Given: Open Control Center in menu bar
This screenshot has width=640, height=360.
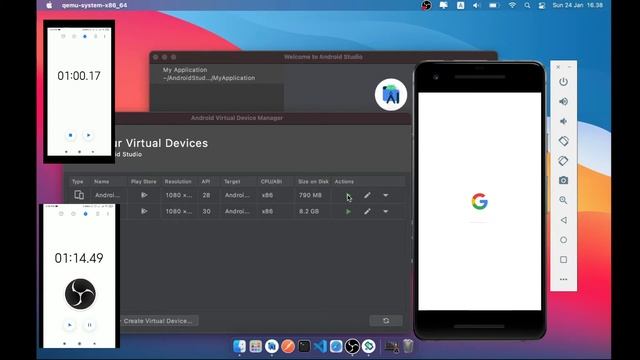Looking at the screenshot, I should 542,5.
